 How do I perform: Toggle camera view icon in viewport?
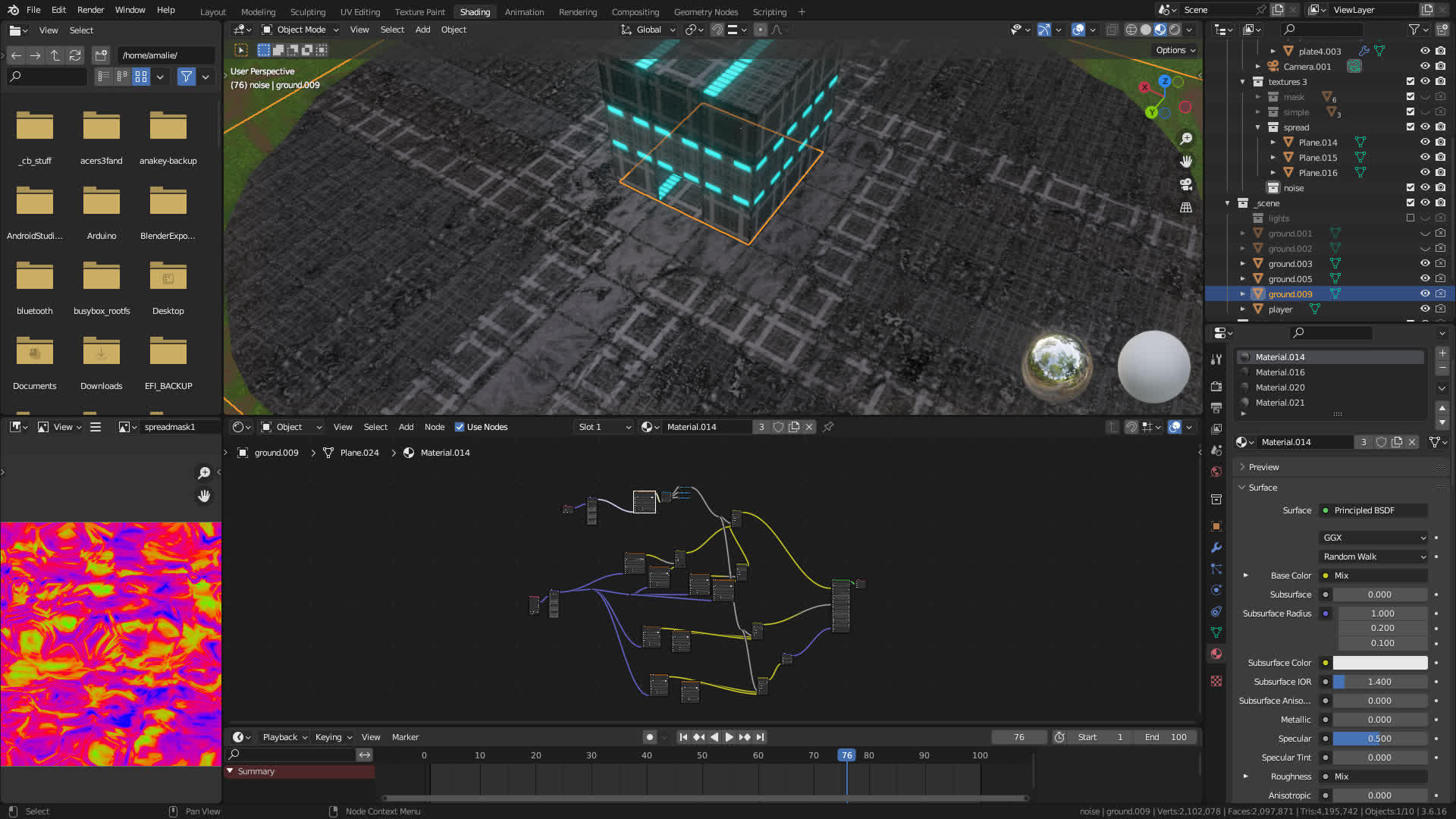pyautogui.click(x=1186, y=184)
